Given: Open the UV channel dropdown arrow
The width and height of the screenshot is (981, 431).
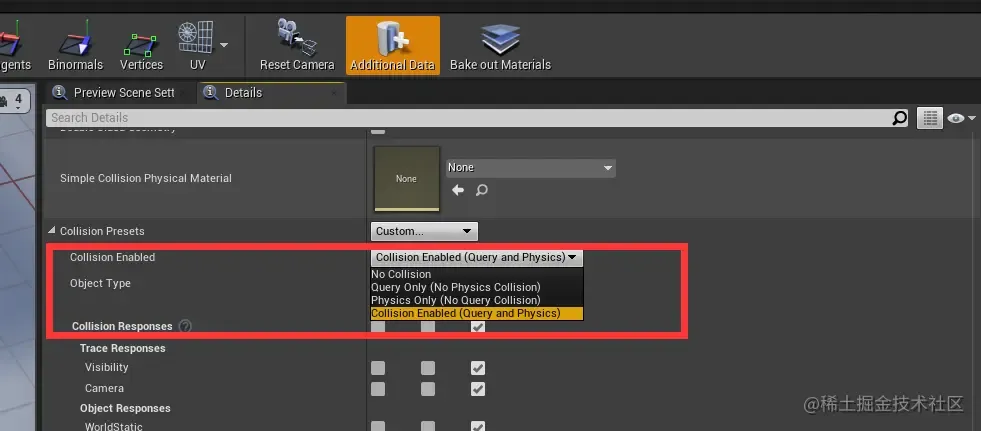Looking at the screenshot, I should pos(224,45).
